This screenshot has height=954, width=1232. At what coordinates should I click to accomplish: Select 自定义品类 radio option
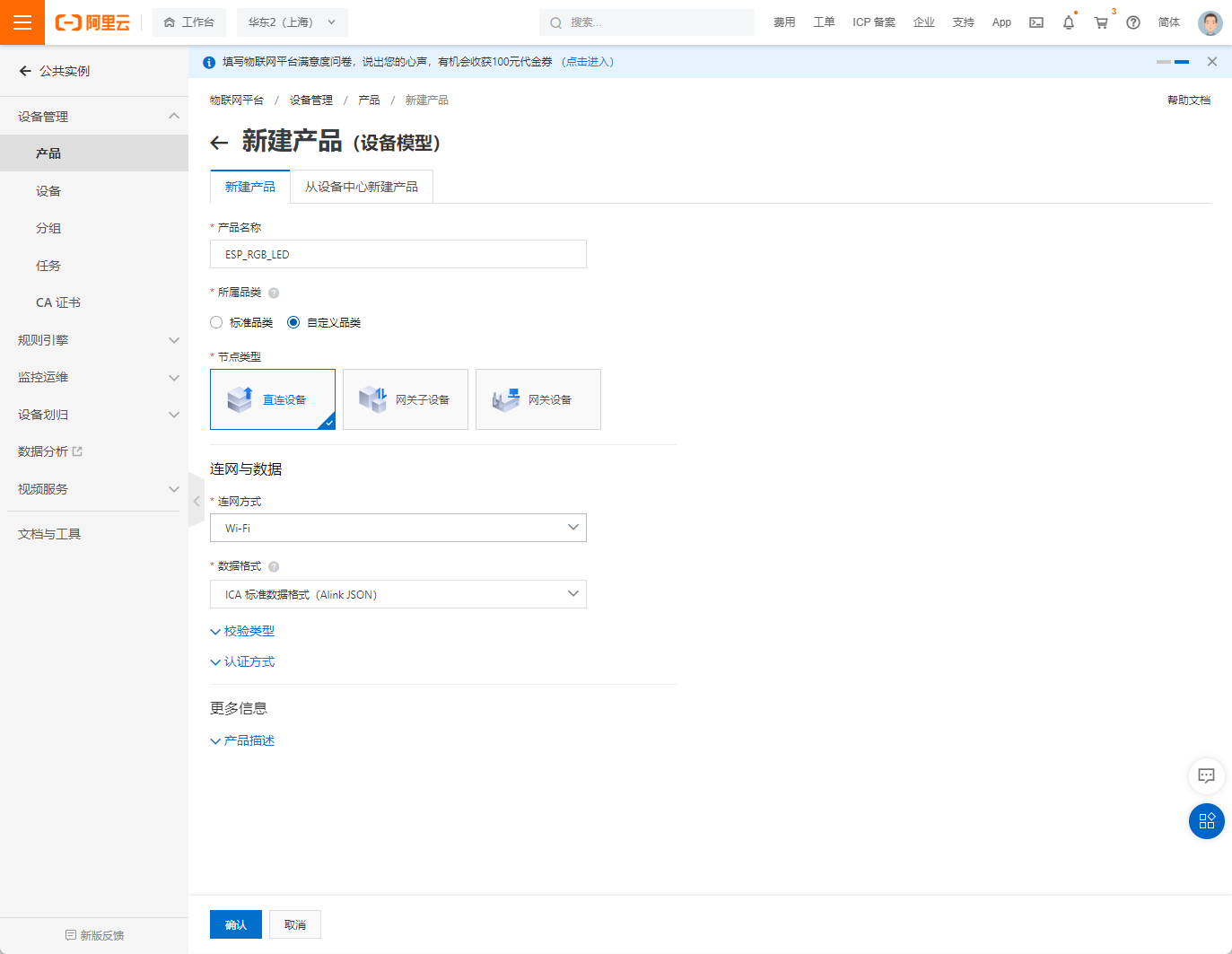click(x=293, y=322)
